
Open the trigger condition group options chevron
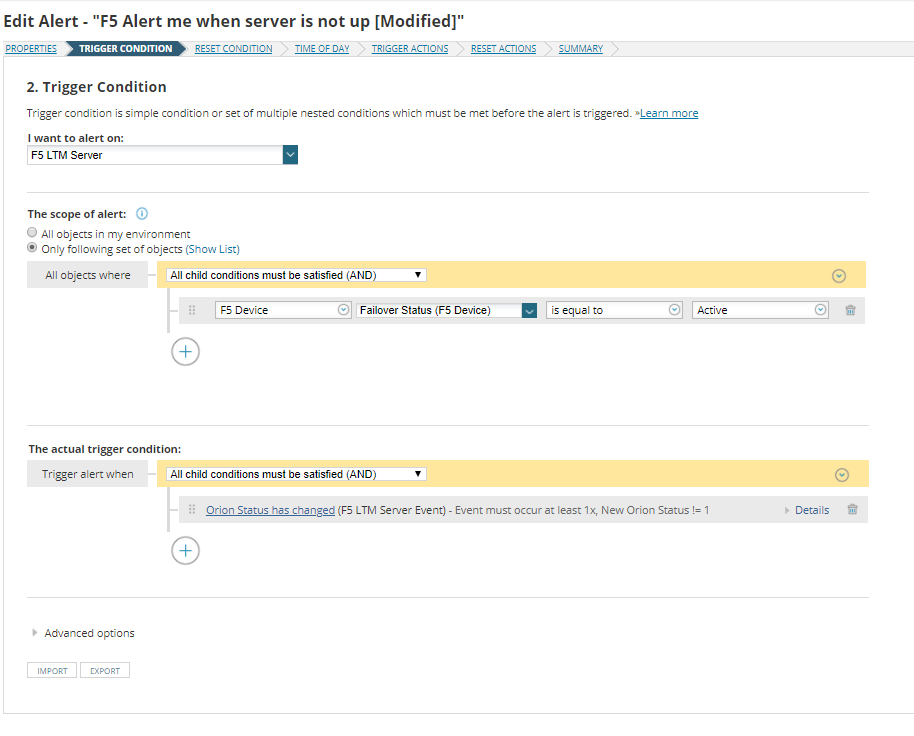click(842, 475)
